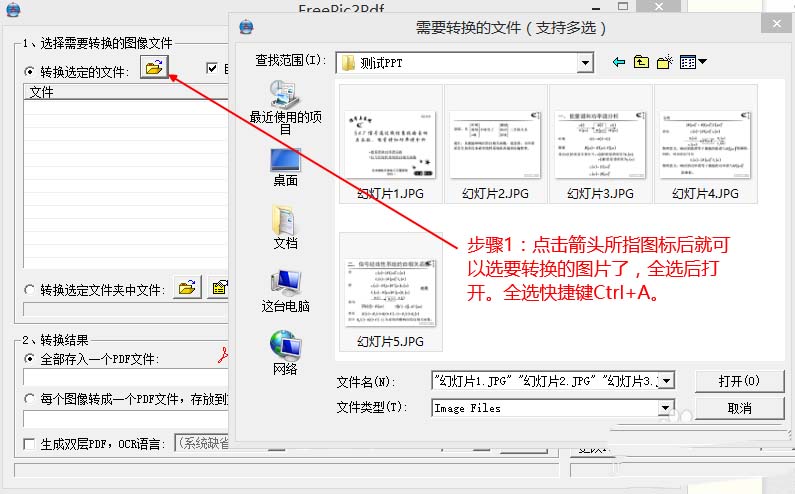Click the selected folder path field
795x494 pixels.
pyautogui.click(x=126, y=309)
